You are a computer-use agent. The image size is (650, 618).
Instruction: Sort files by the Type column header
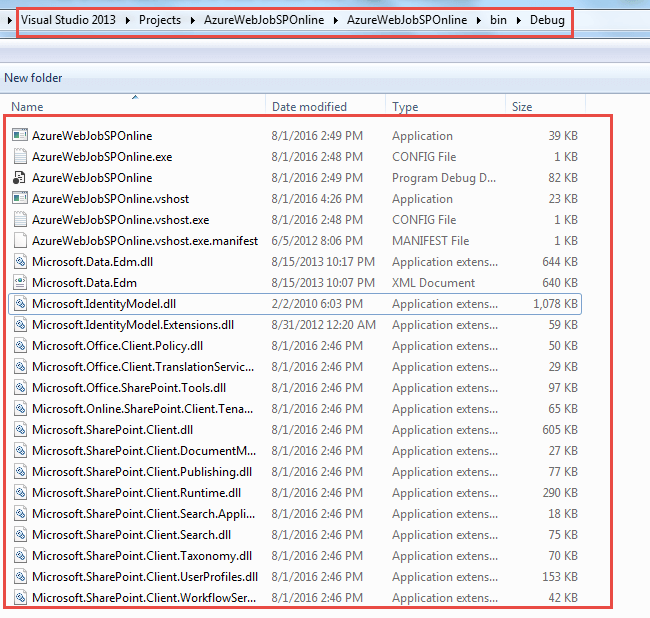click(405, 107)
